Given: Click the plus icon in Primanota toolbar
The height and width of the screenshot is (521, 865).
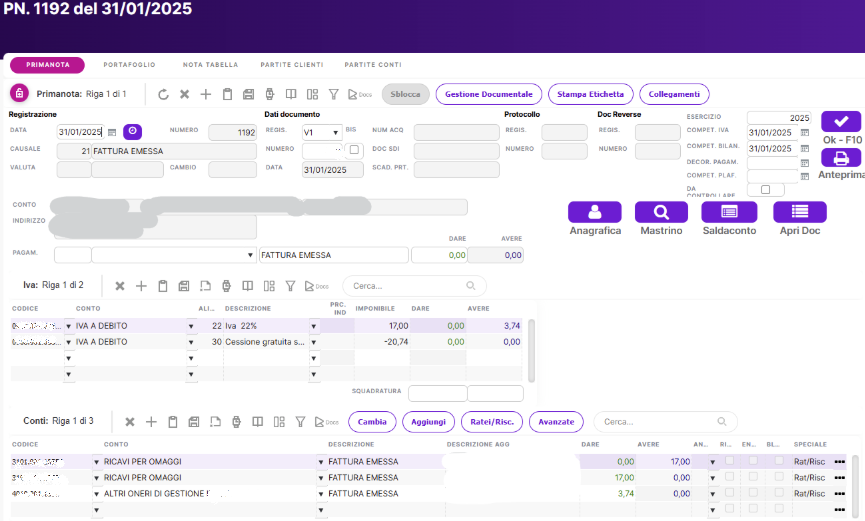Looking at the screenshot, I should tap(205, 94).
